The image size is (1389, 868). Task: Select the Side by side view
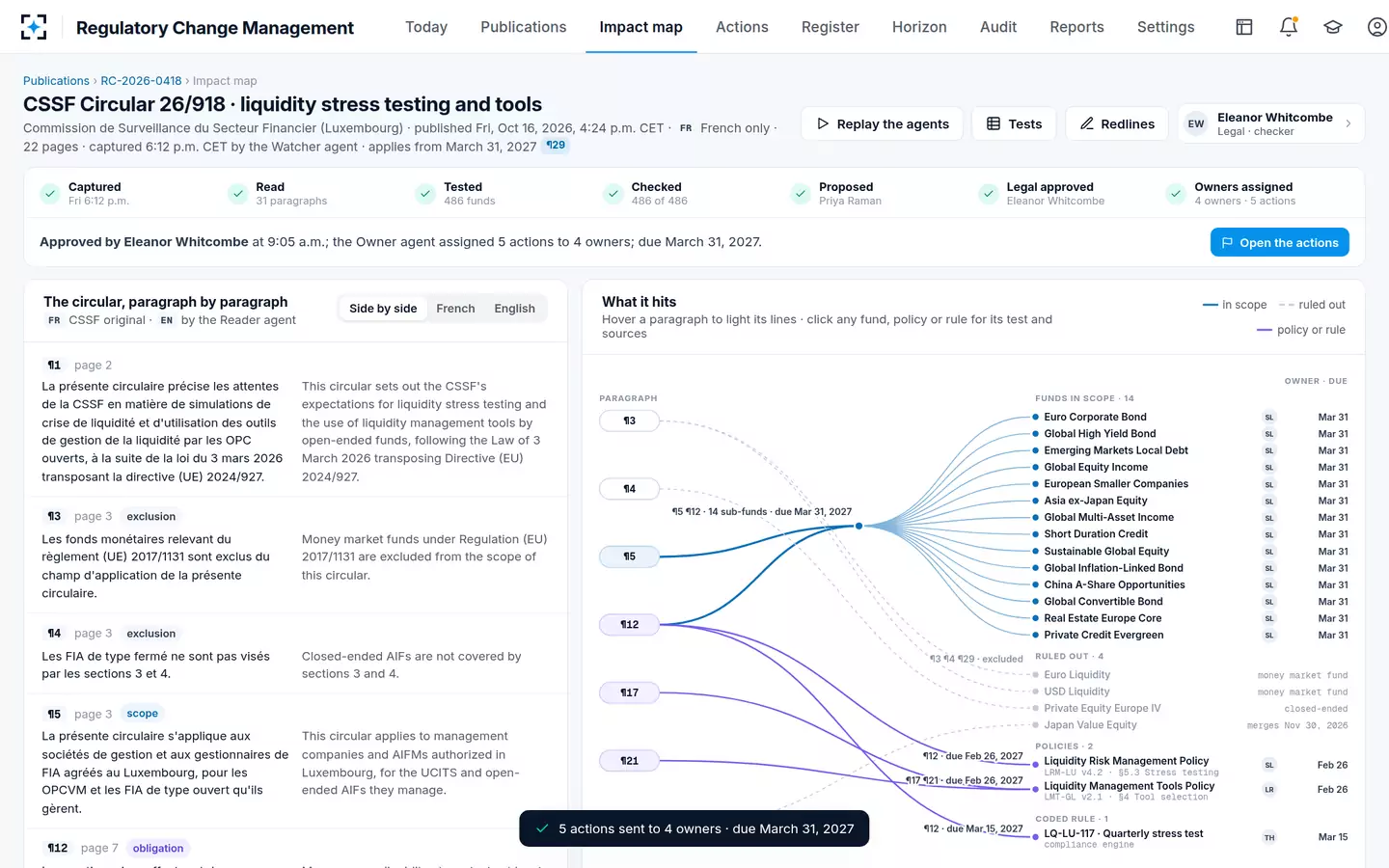pyautogui.click(x=383, y=309)
